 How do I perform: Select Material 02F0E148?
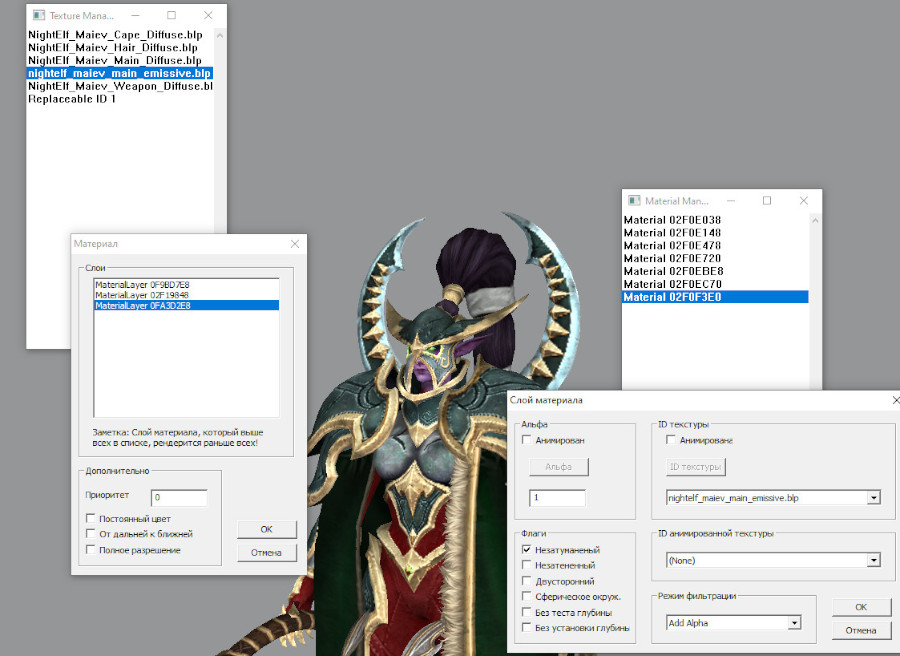716,232
